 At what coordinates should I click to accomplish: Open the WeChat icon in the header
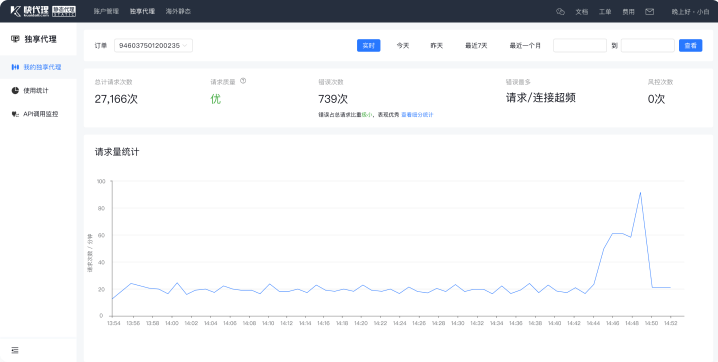tap(560, 11)
